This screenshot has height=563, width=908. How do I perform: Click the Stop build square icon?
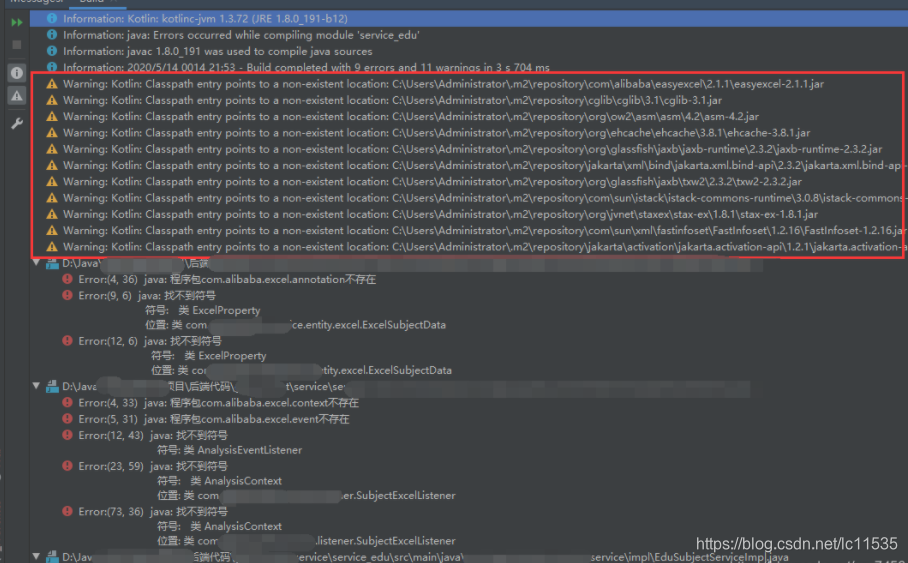[x=17, y=45]
